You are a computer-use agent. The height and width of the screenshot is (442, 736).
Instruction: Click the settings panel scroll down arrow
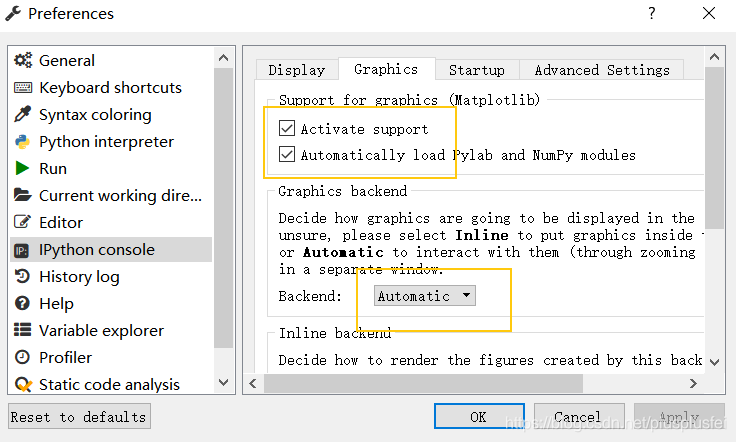tap(714, 362)
